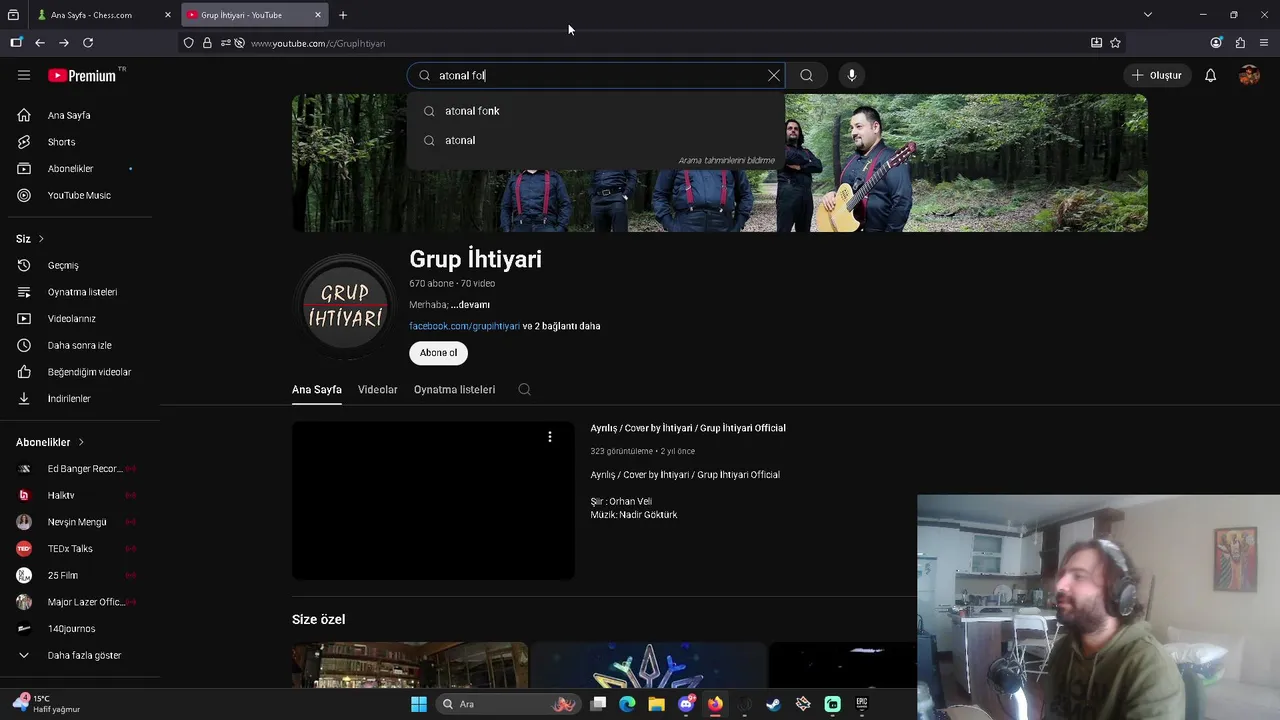Screen dimensions: 1280x720
Task: Open a new browser tab
Action: (343, 15)
